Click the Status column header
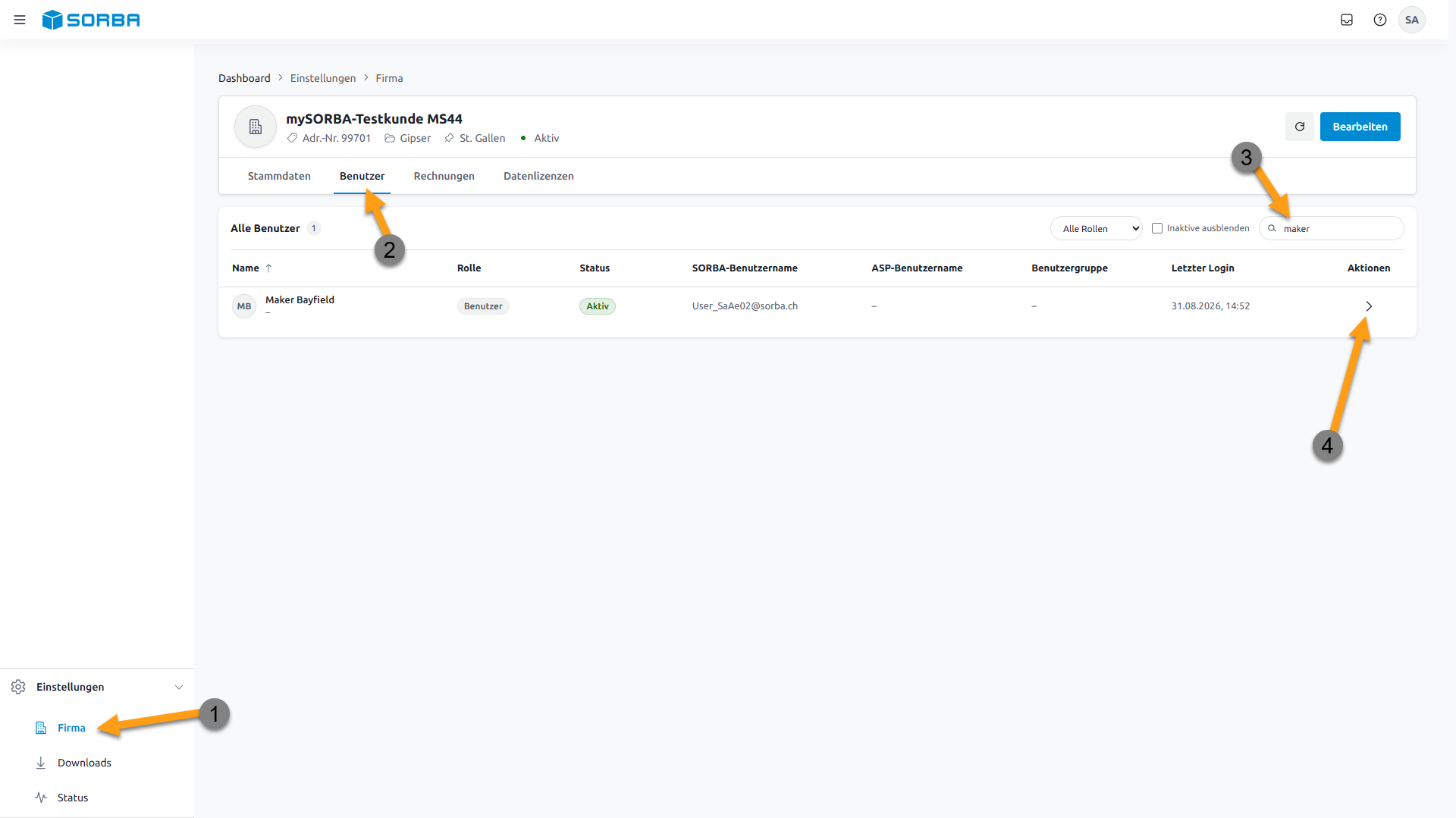 (x=595, y=268)
